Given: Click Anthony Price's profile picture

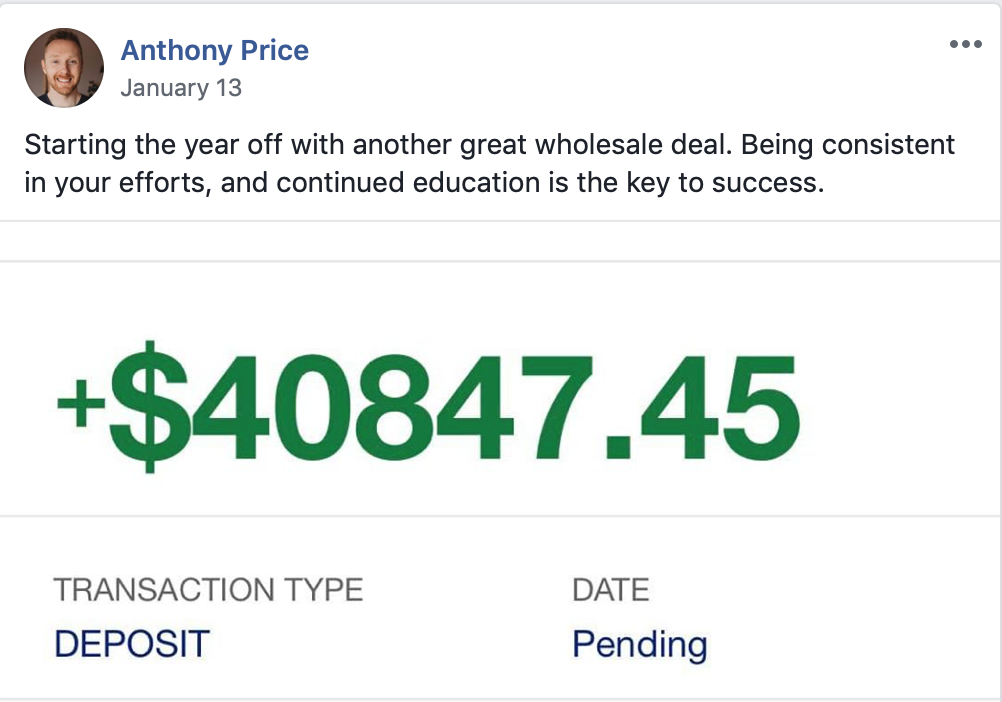Looking at the screenshot, I should point(64,68).
